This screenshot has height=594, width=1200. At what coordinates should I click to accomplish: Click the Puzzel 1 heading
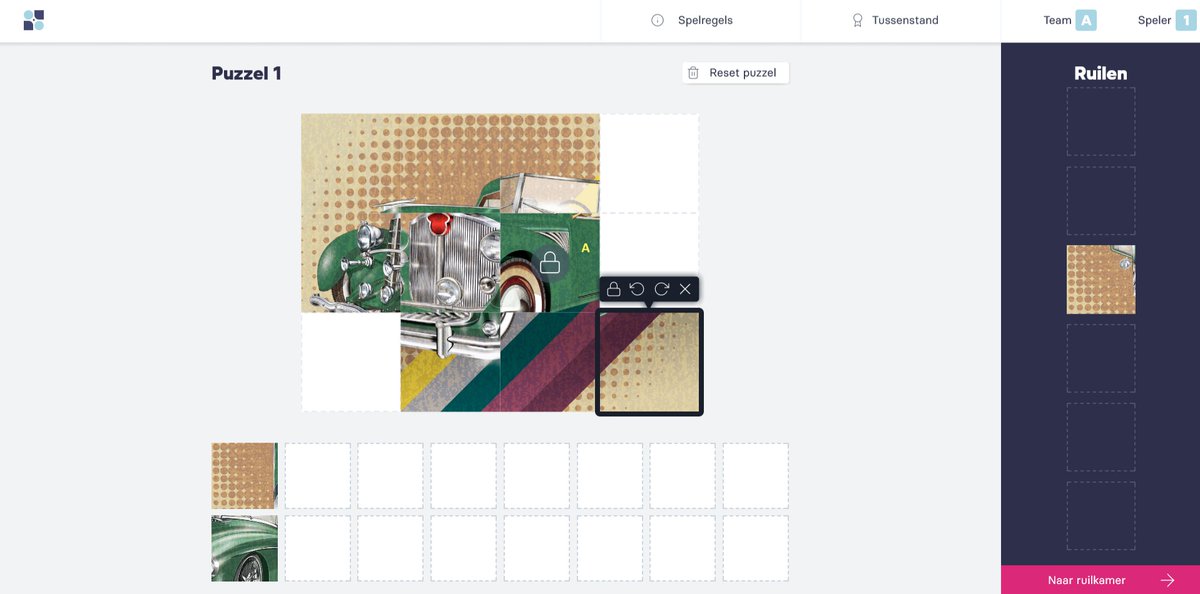point(246,73)
